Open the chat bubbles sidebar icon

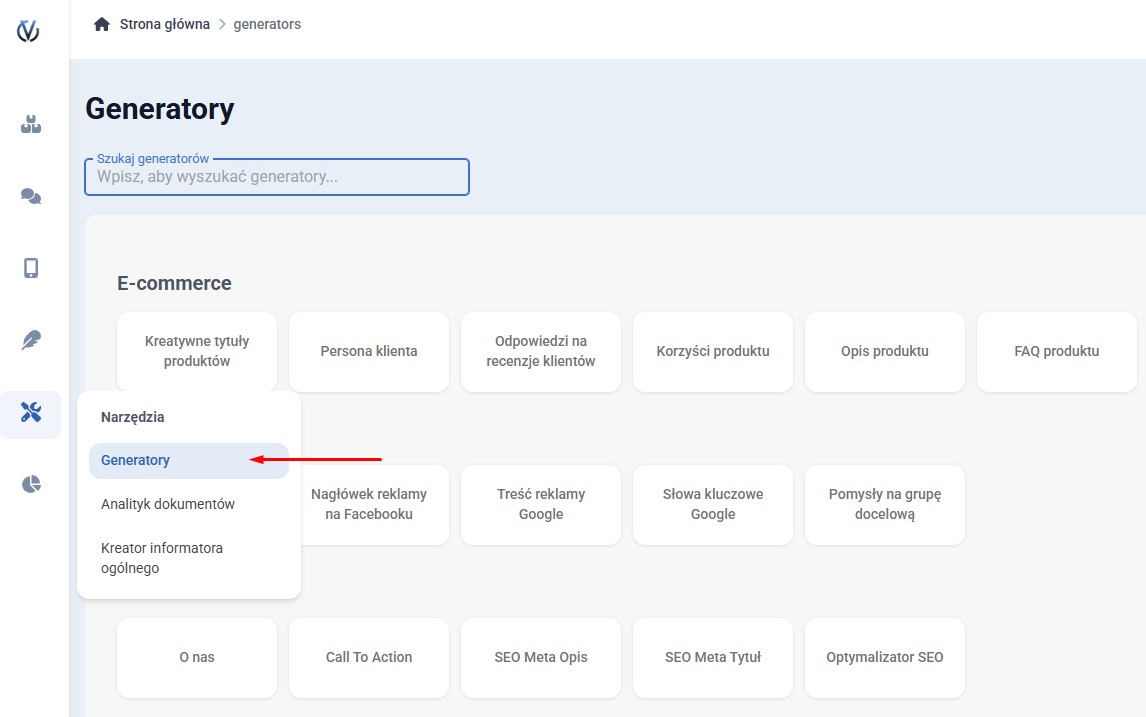pos(31,197)
